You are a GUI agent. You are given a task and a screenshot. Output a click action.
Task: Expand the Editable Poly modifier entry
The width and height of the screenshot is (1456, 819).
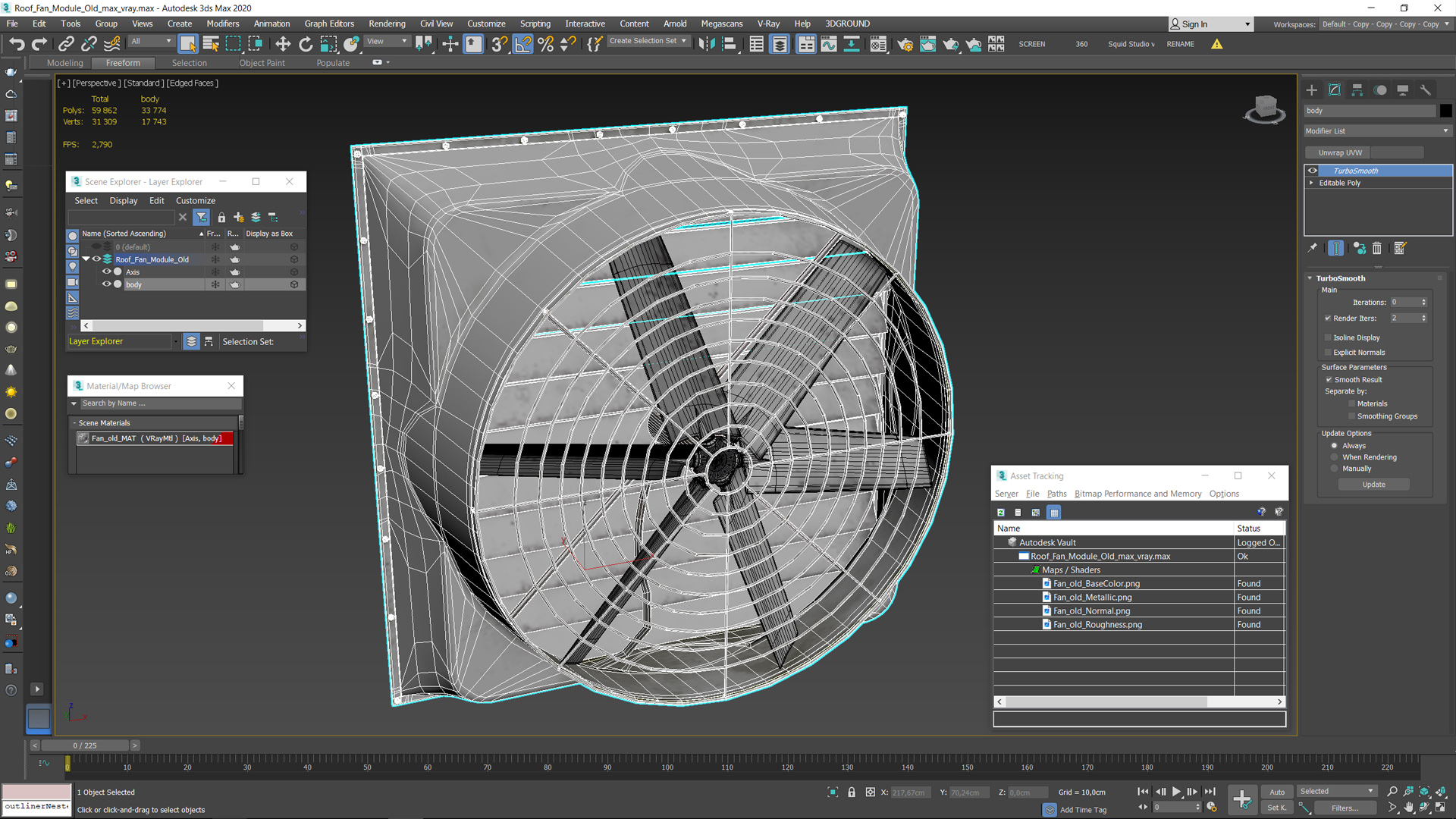1311,183
